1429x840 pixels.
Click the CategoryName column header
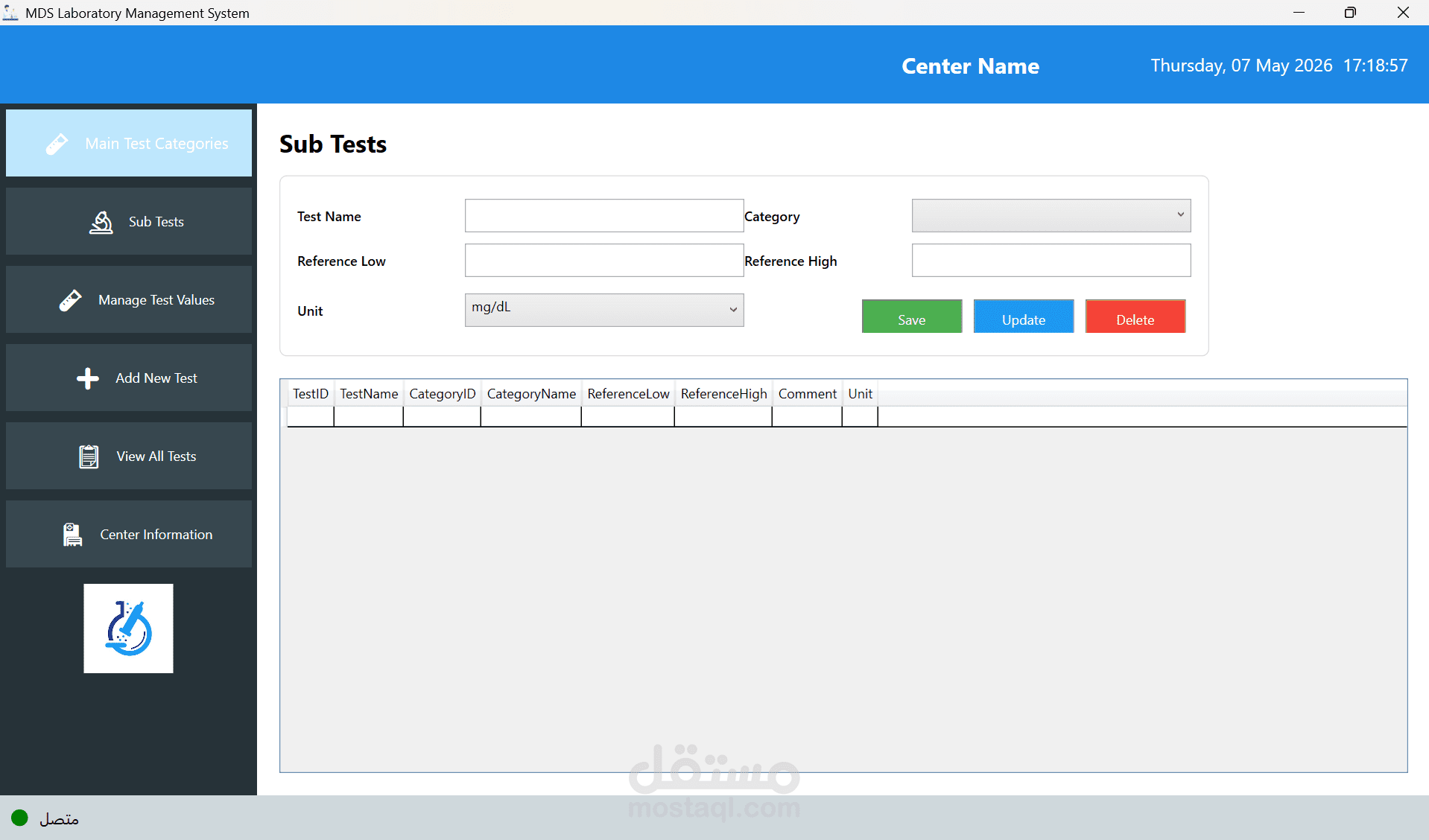click(531, 394)
